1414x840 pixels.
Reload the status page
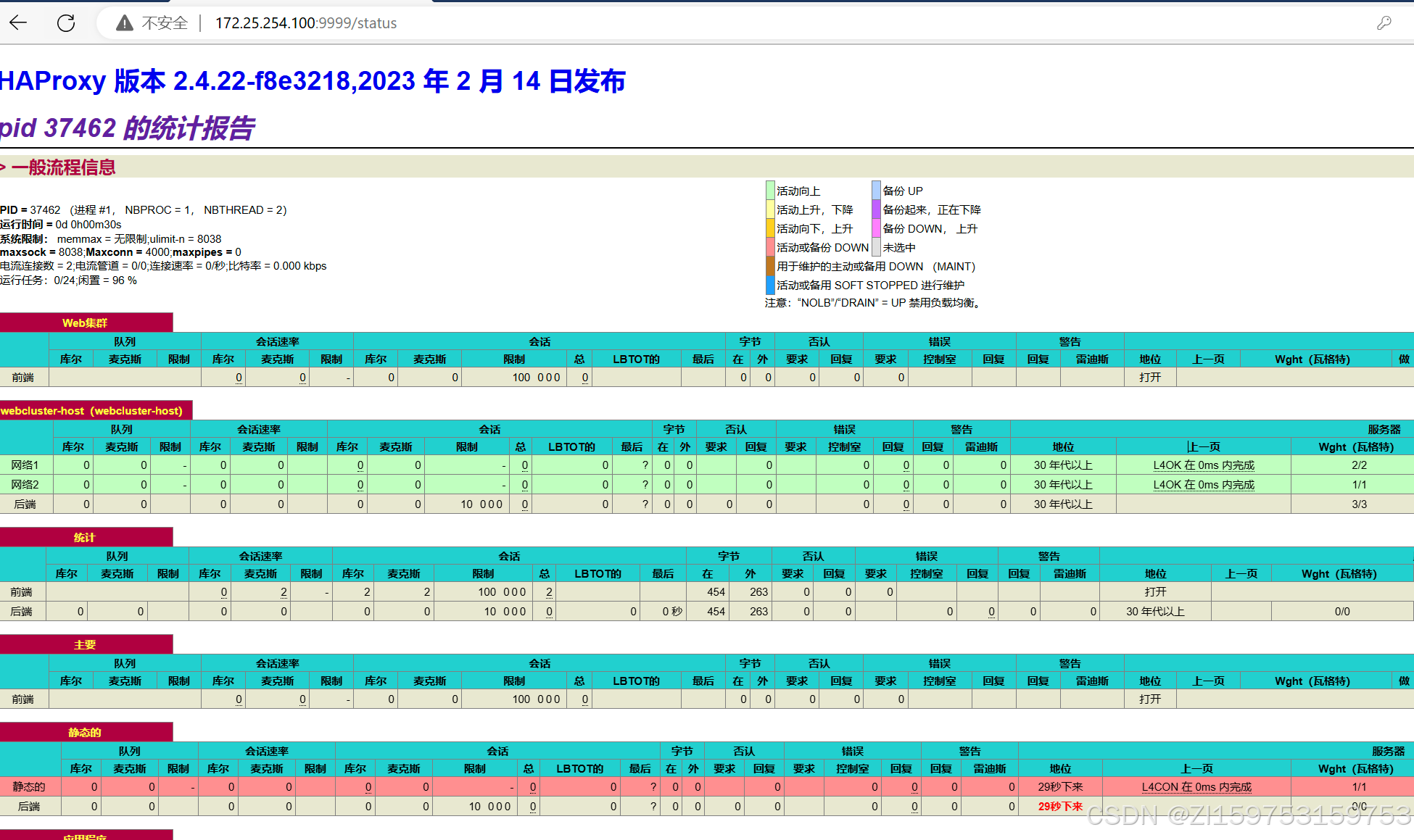66,23
